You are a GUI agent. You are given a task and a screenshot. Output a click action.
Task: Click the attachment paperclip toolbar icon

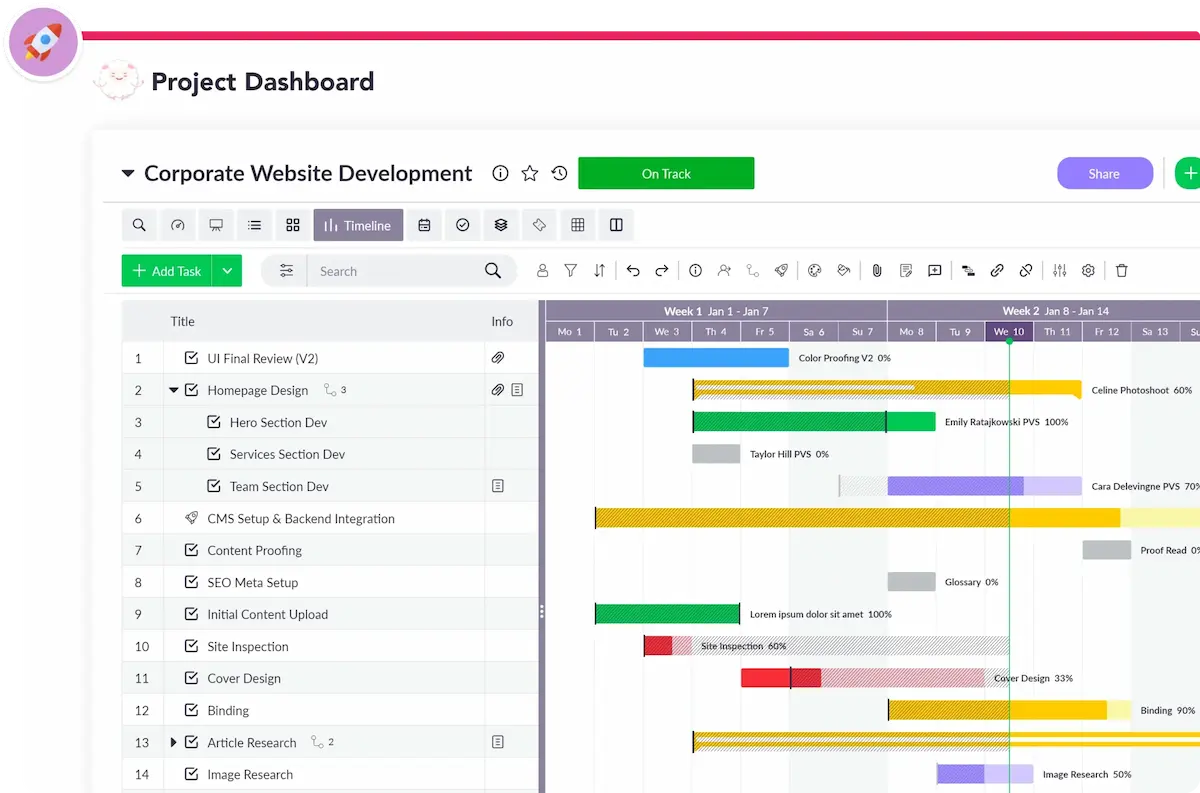pos(876,271)
